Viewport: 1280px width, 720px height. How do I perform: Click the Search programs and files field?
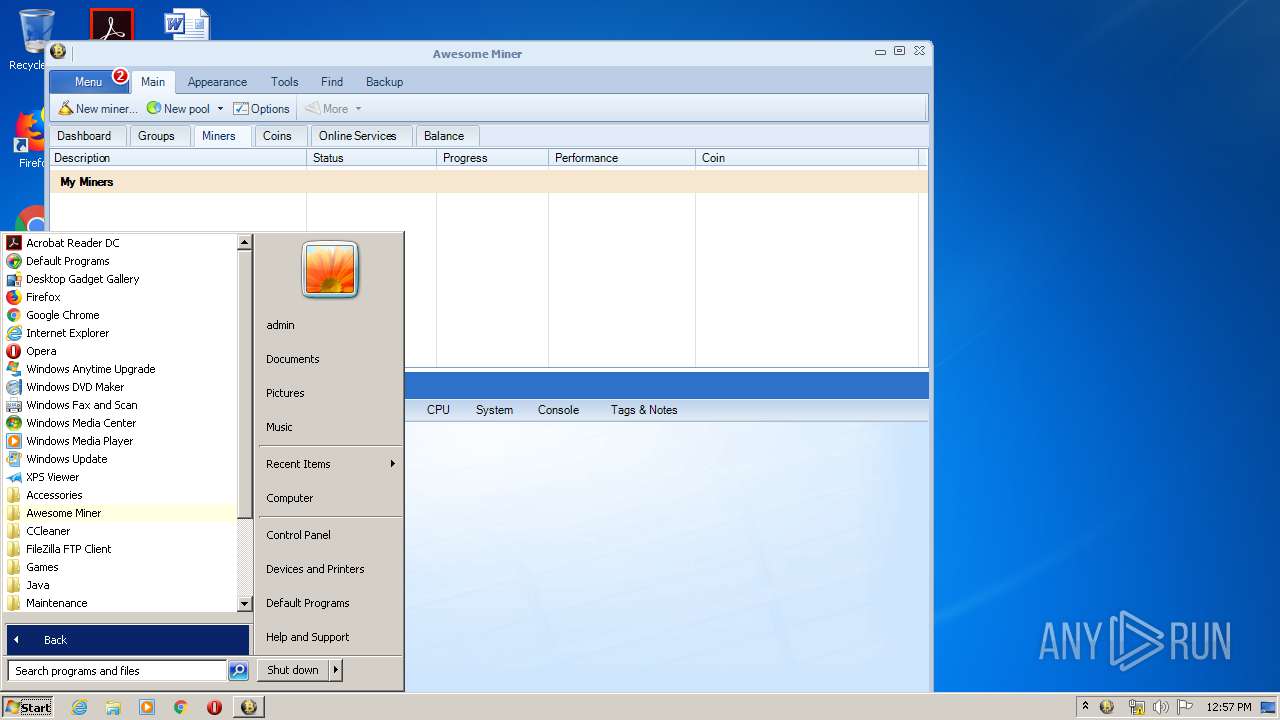click(x=117, y=671)
